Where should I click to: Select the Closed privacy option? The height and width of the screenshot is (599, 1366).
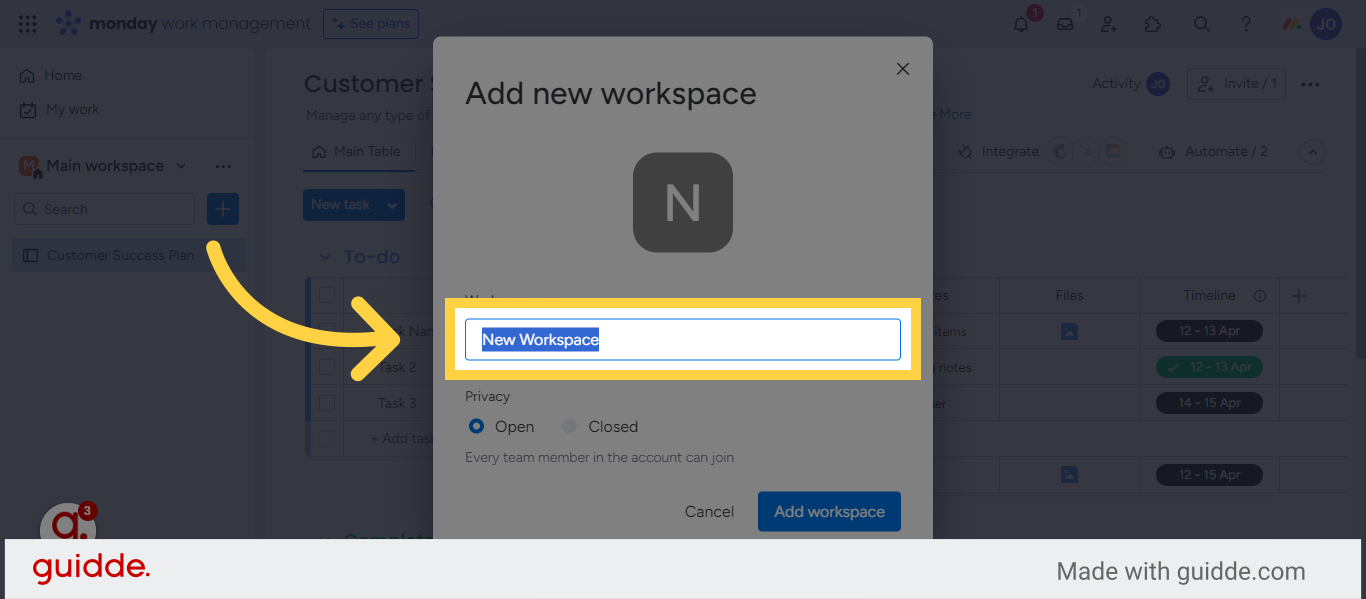tap(570, 426)
